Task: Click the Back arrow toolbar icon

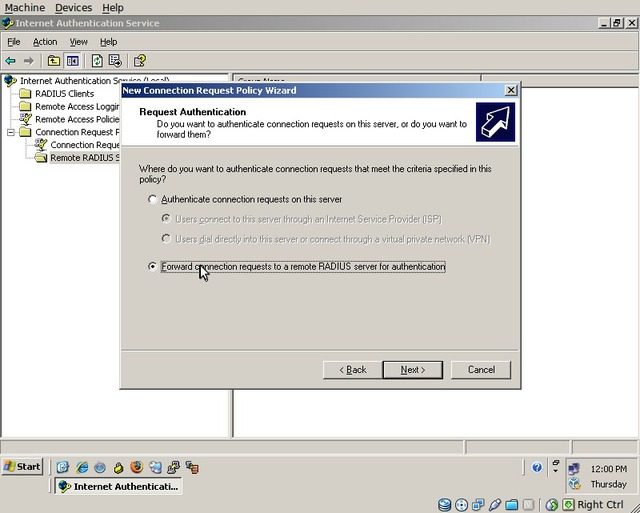Action: click(x=11, y=61)
